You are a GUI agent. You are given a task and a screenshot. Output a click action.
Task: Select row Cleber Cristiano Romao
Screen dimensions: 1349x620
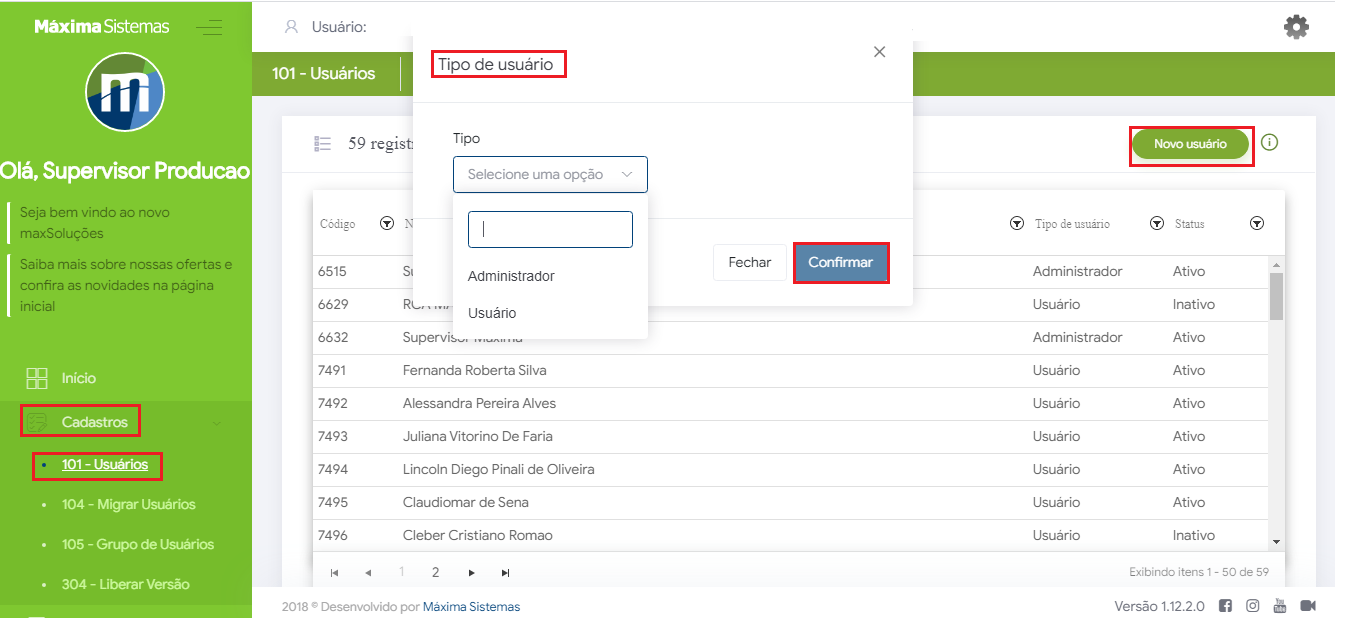790,535
